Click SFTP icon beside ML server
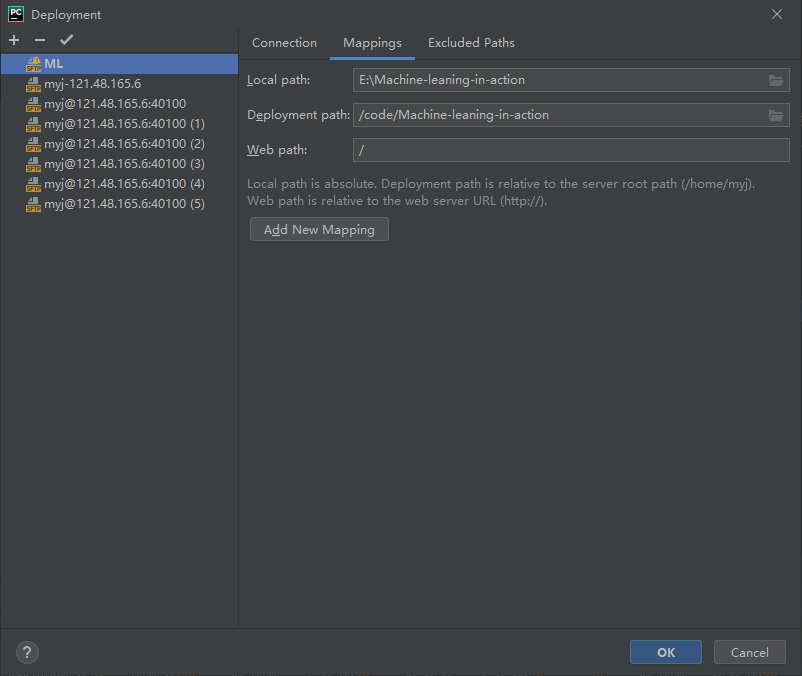 tap(33, 64)
